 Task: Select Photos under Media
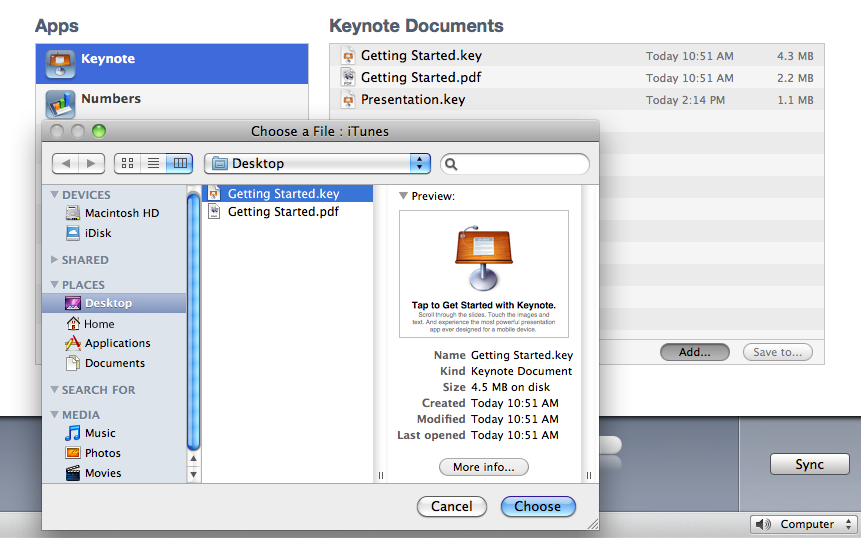102,453
